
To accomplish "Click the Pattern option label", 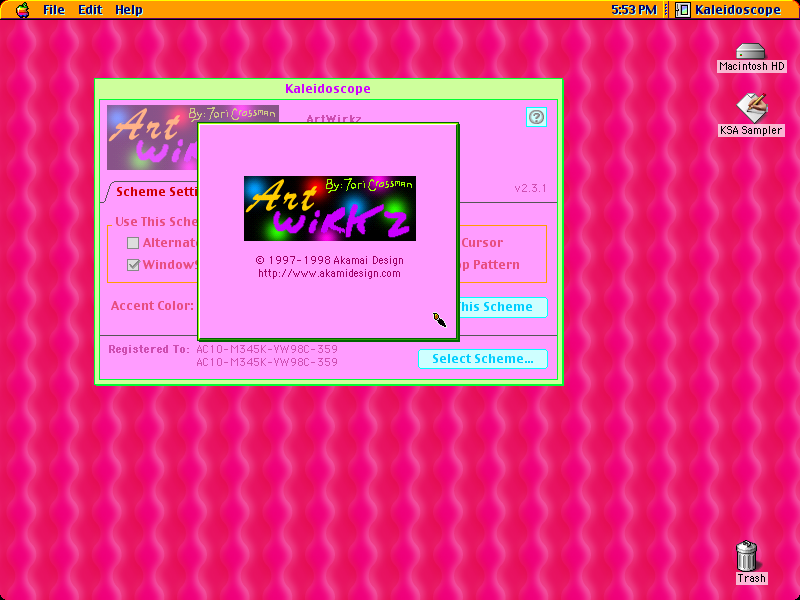I will click(495, 265).
